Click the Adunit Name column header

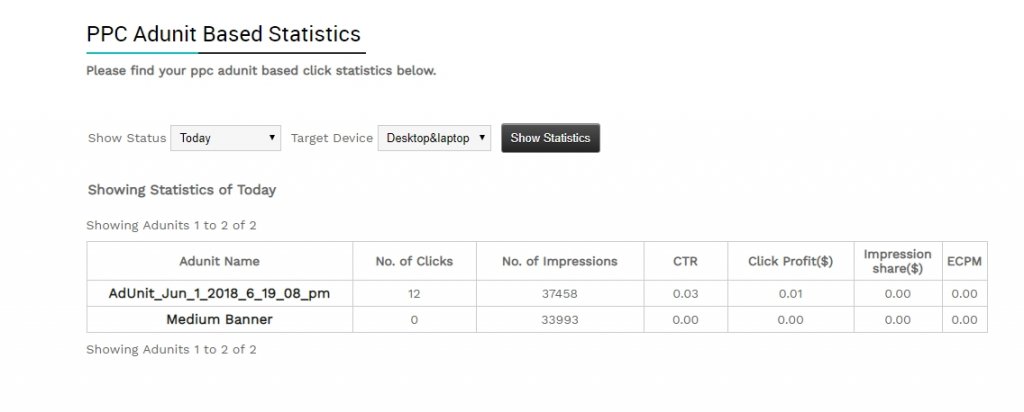point(219,261)
